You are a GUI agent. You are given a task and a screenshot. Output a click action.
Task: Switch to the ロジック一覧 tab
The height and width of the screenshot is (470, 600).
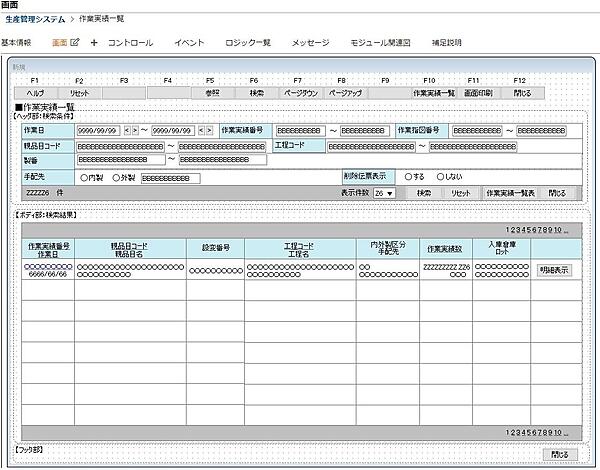(247, 43)
